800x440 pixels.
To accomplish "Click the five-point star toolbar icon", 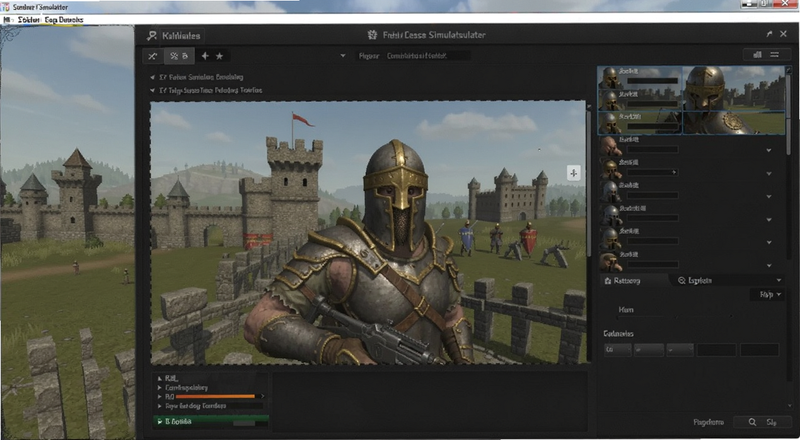I will coord(219,56).
